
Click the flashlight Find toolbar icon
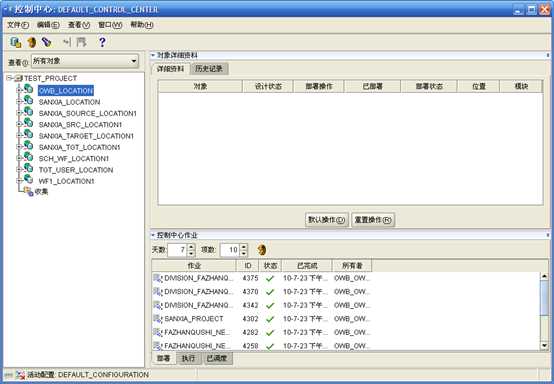click(x=46, y=42)
